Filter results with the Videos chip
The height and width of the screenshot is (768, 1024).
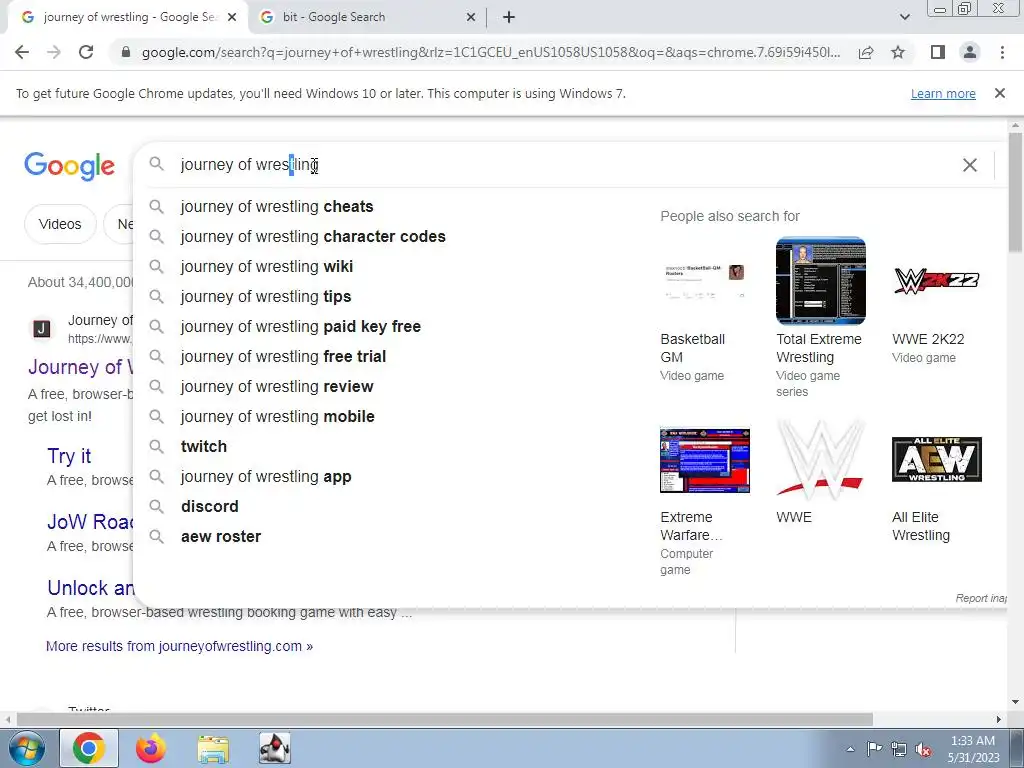pos(60,224)
